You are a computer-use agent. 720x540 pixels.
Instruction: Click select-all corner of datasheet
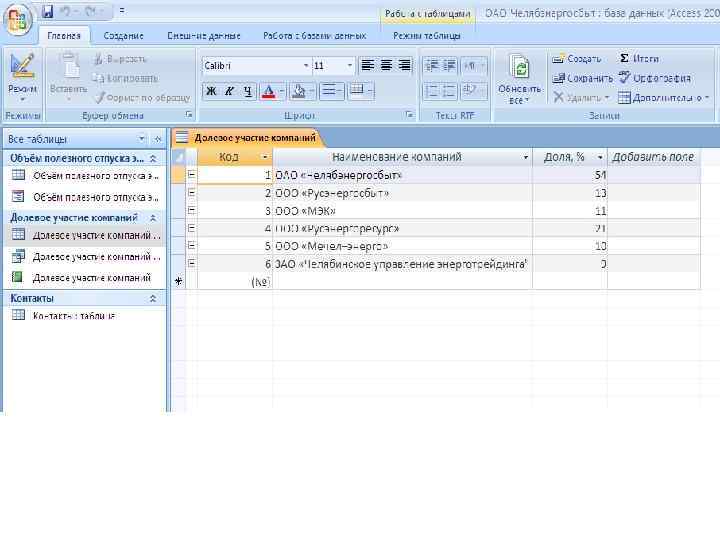tap(179, 158)
